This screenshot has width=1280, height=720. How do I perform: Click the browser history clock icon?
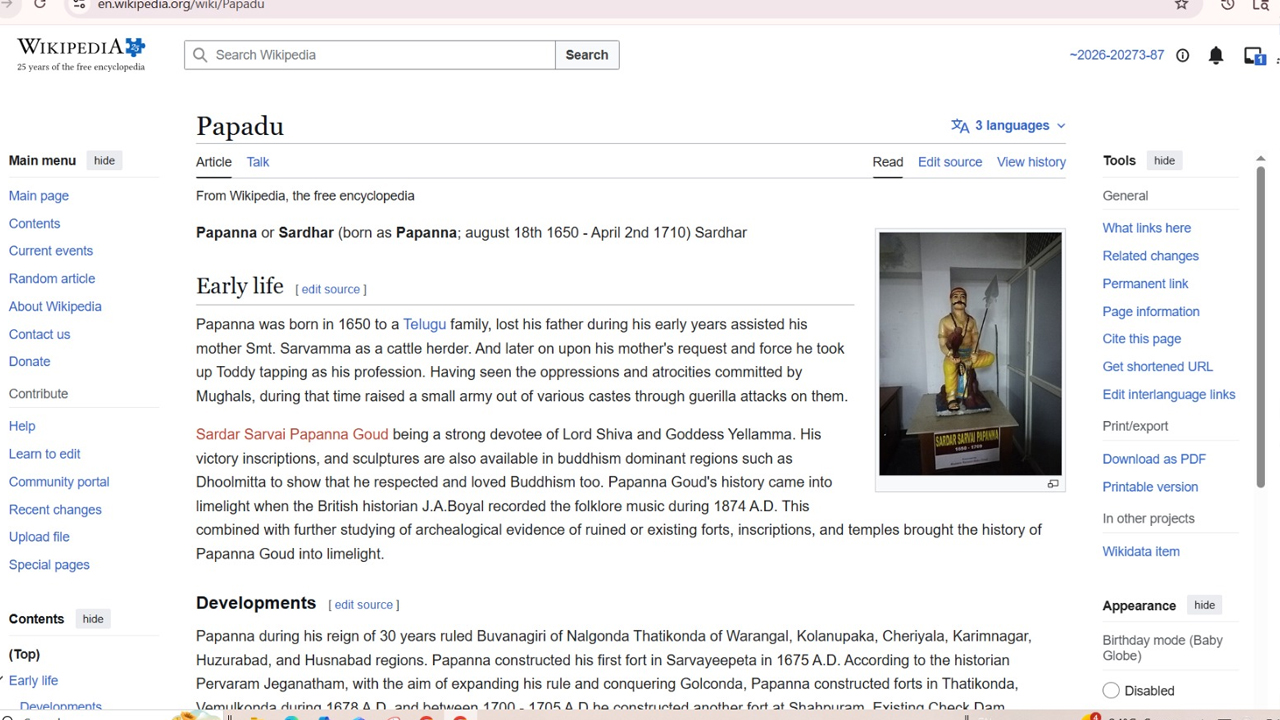point(1228,5)
